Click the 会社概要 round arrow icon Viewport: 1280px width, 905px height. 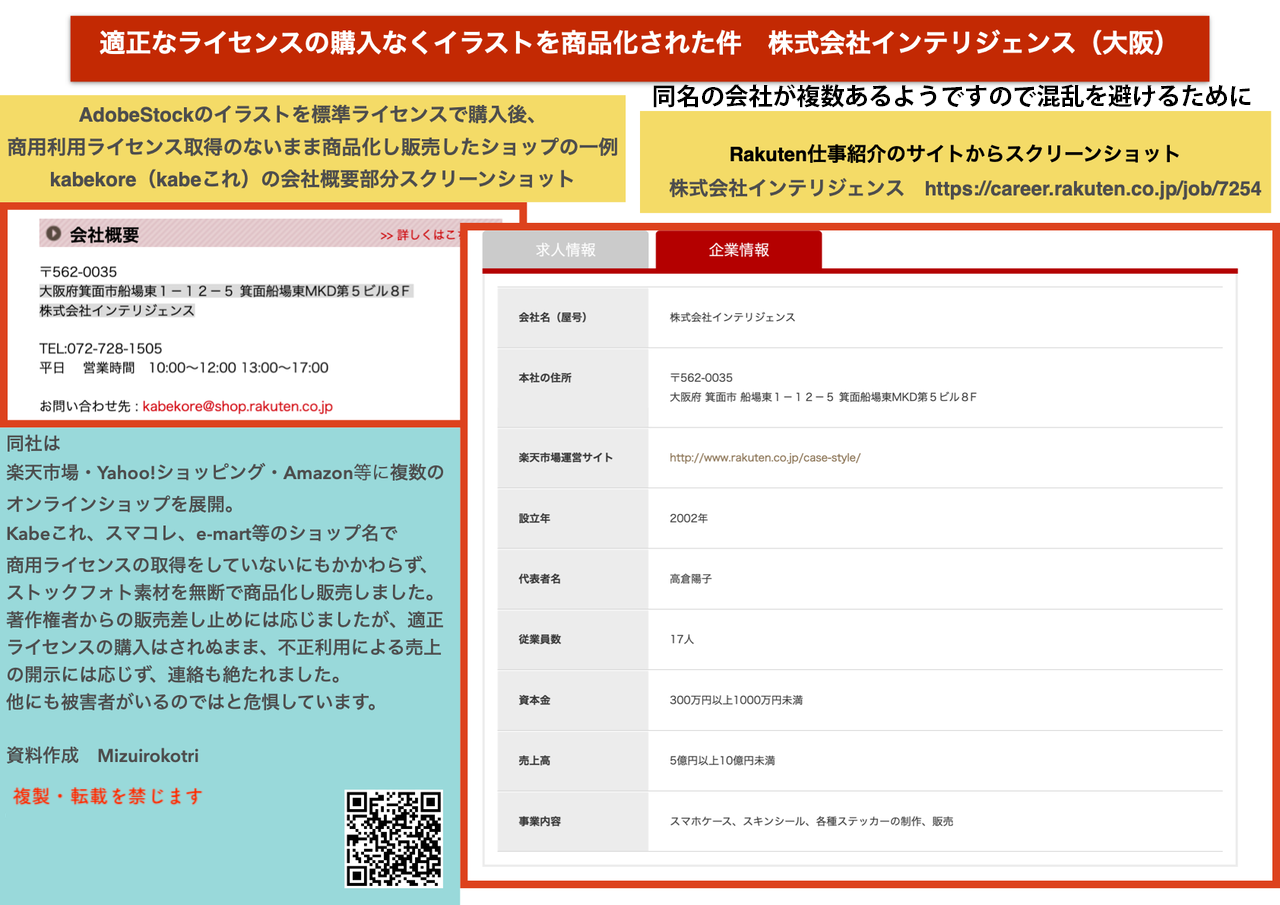click(x=54, y=234)
